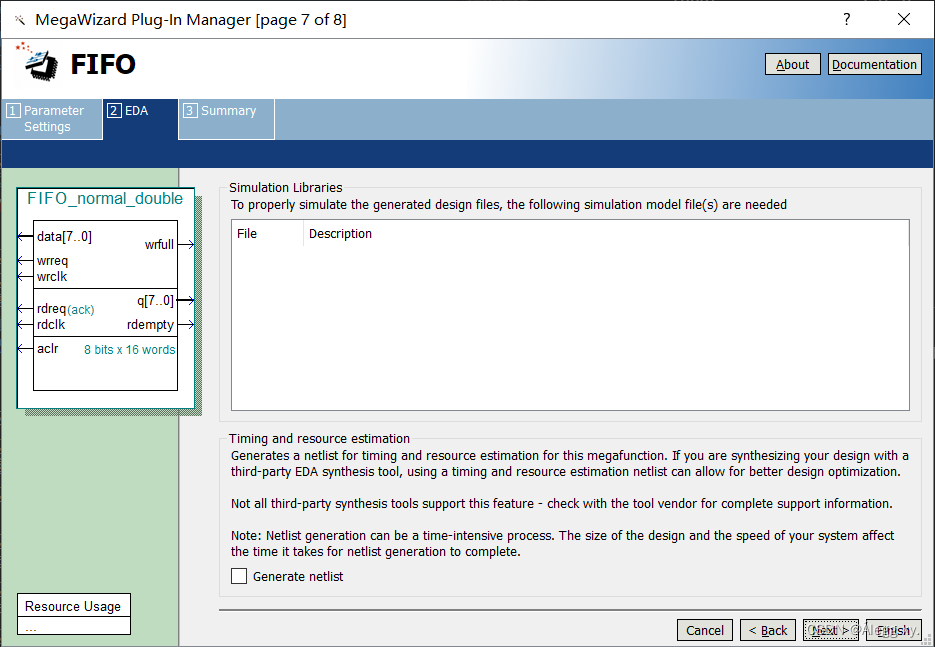Viewport: 935px width, 647px height.
Task: Click the Timing and resource estimation label
Action: 319,438
